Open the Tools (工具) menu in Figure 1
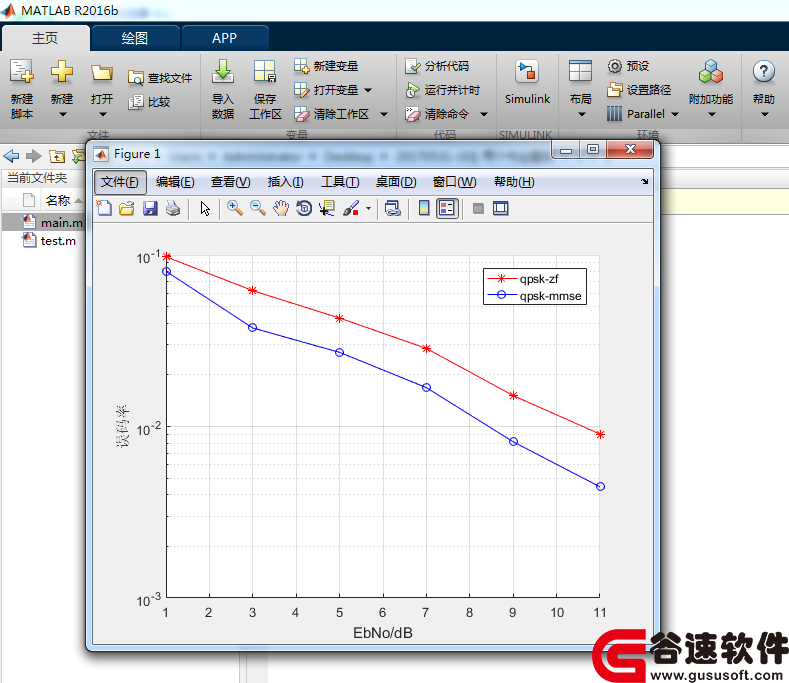This screenshot has width=789, height=683. pyautogui.click(x=340, y=182)
